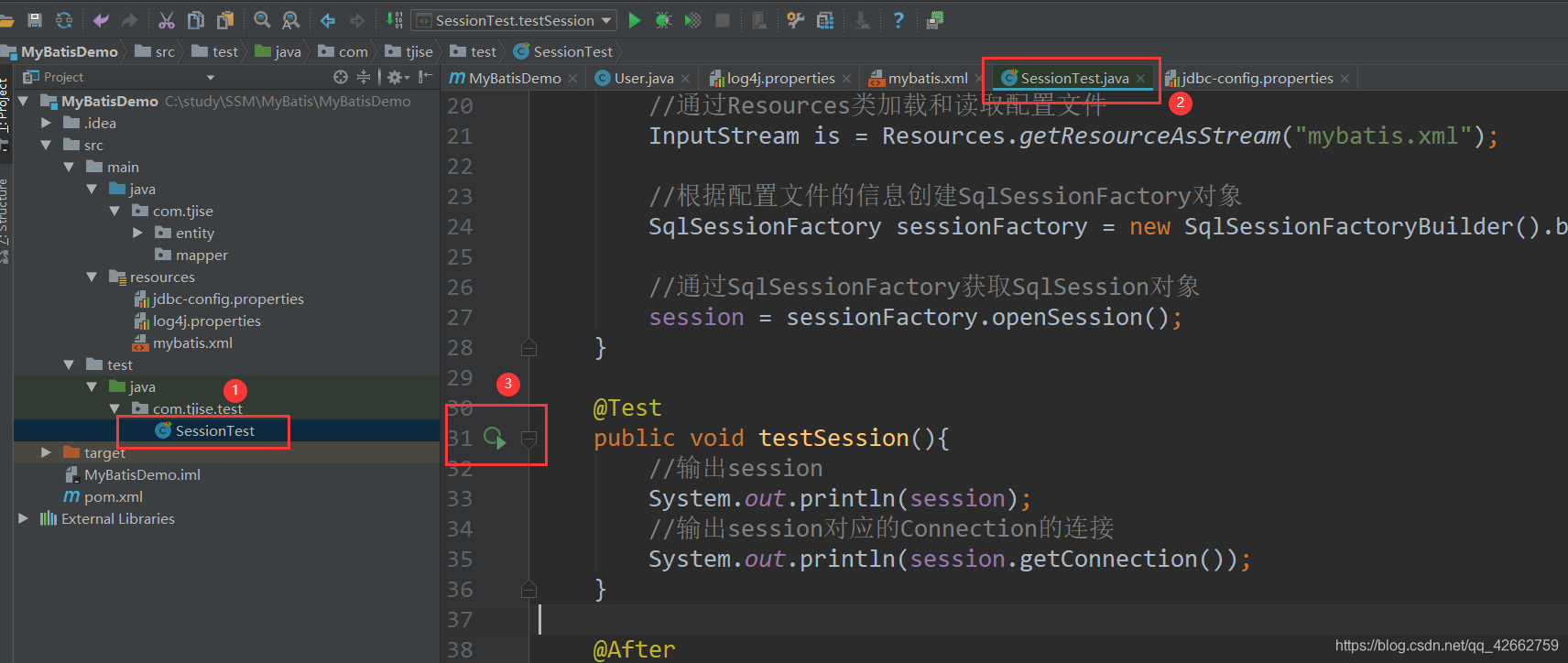The width and height of the screenshot is (1568, 663).
Task: Collapse the MyBatisDemo root tree node
Action: tap(24, 101)
